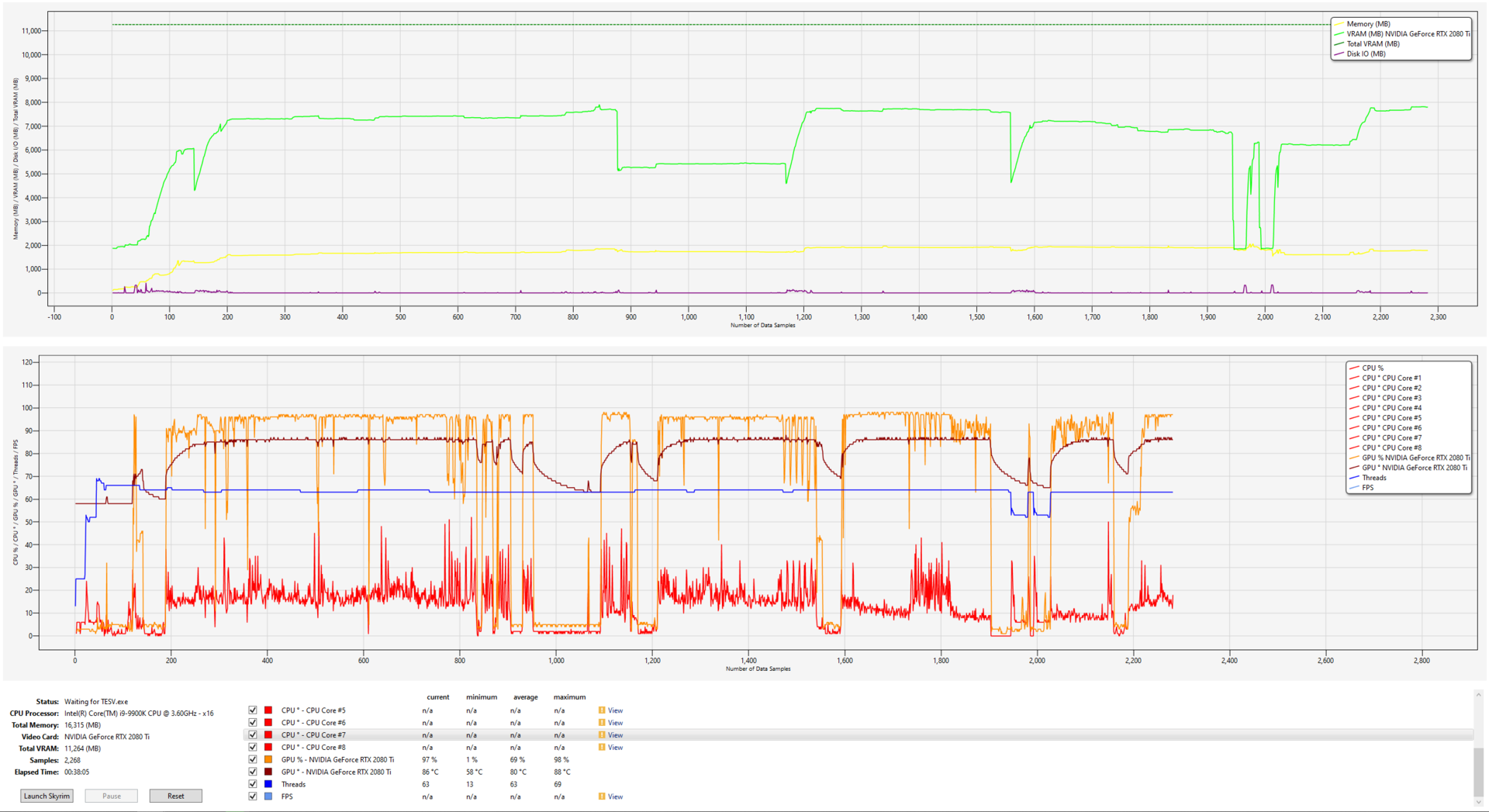Click the 'current' column header
The height and width of the screenshot is (812, 1489).
point(438,697)
